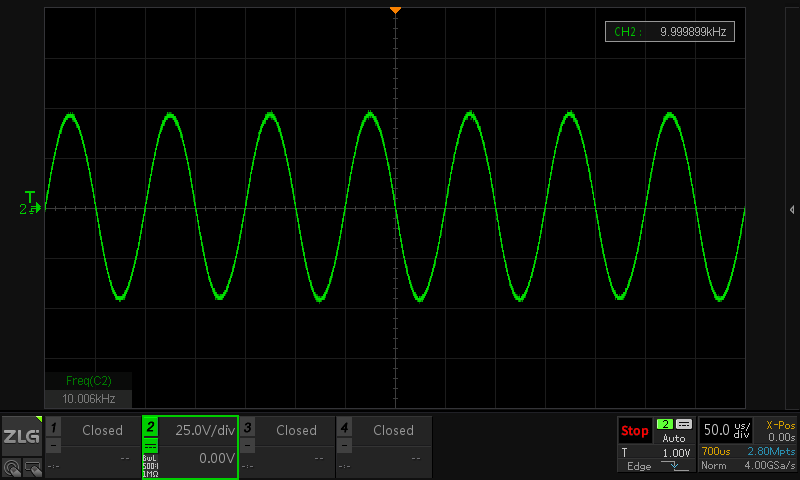This screenshot has width=800, height=480.
Task: Click the Freq(C2) measurement readout
Action: pyautogui.click(x=89, y=389)
